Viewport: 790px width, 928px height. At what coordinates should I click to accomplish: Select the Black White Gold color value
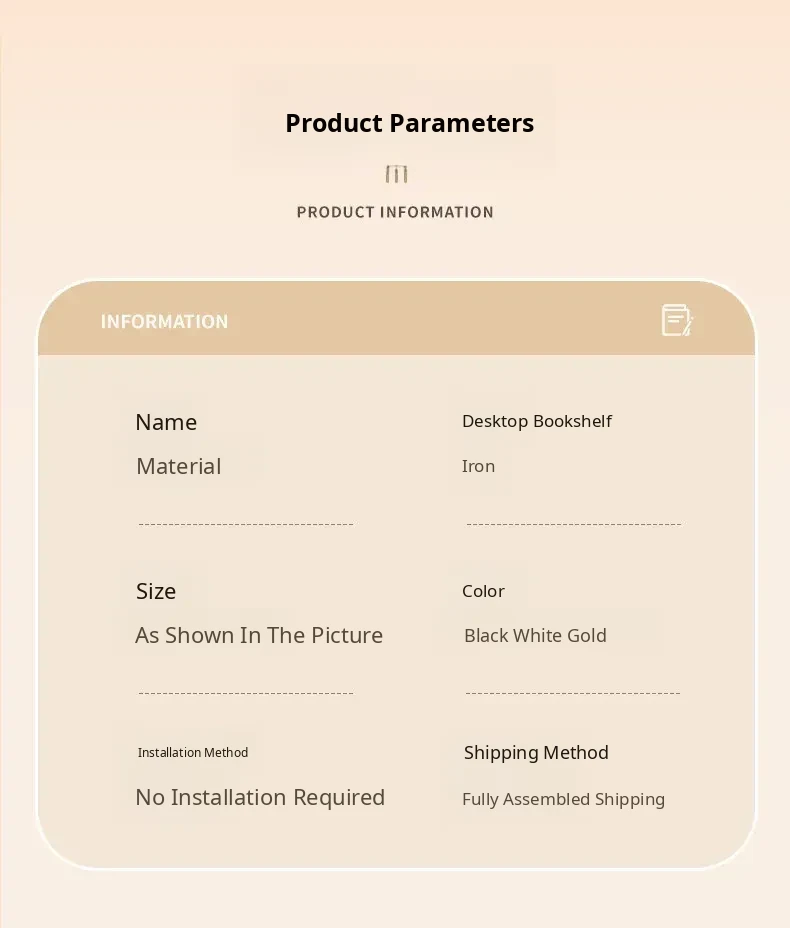click(x=535, y=635)
